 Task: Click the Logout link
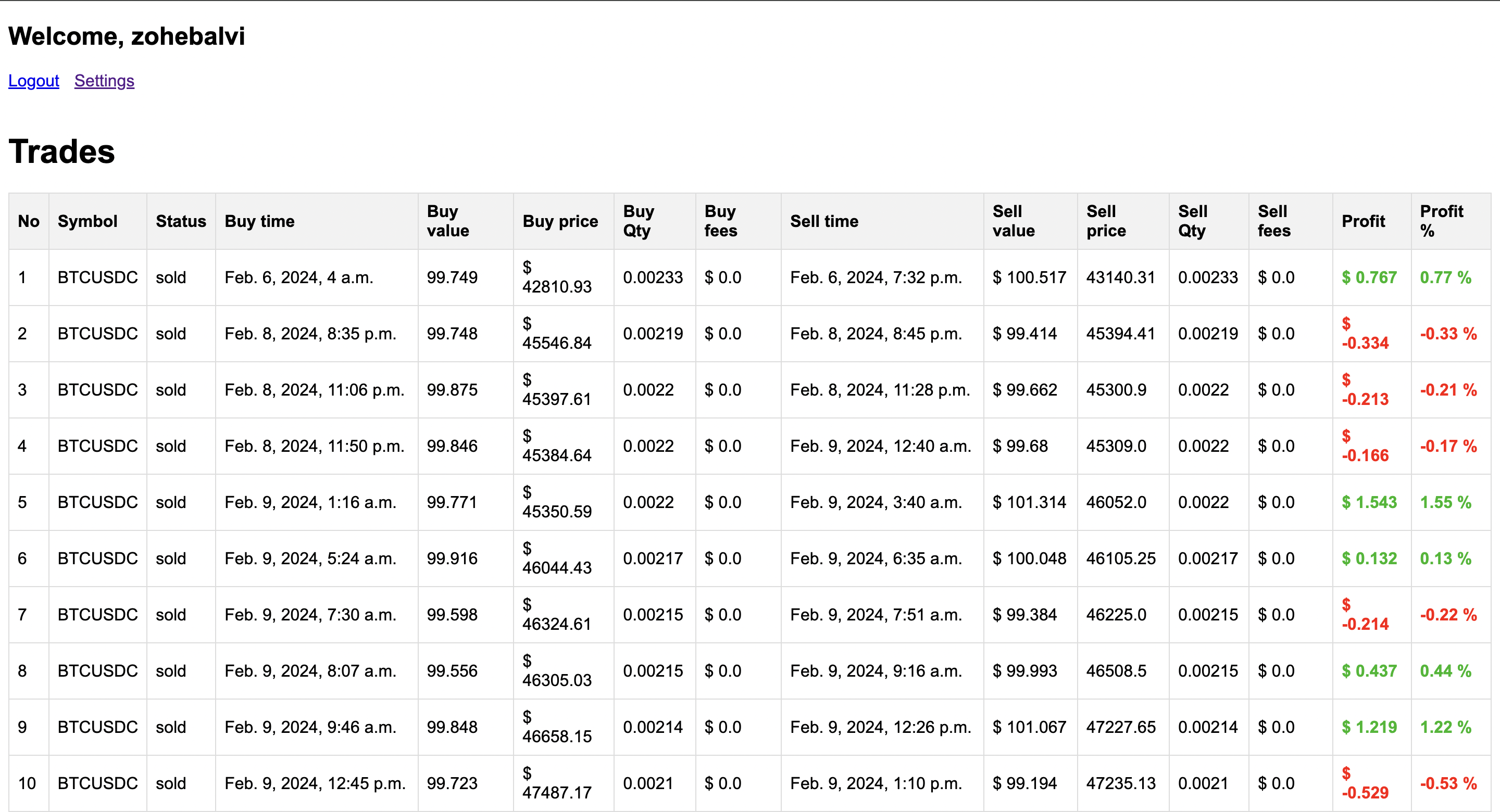(x=33, y=81)
